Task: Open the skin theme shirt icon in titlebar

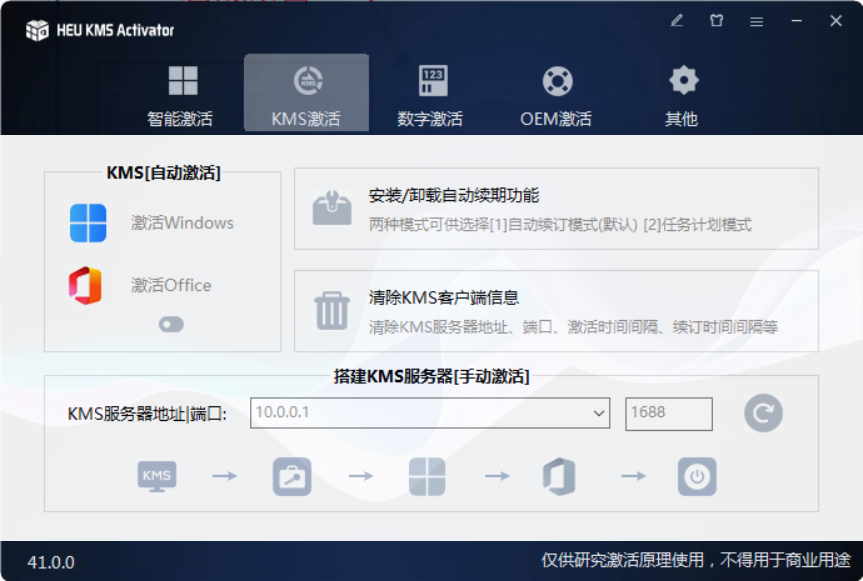Action: 716,20
